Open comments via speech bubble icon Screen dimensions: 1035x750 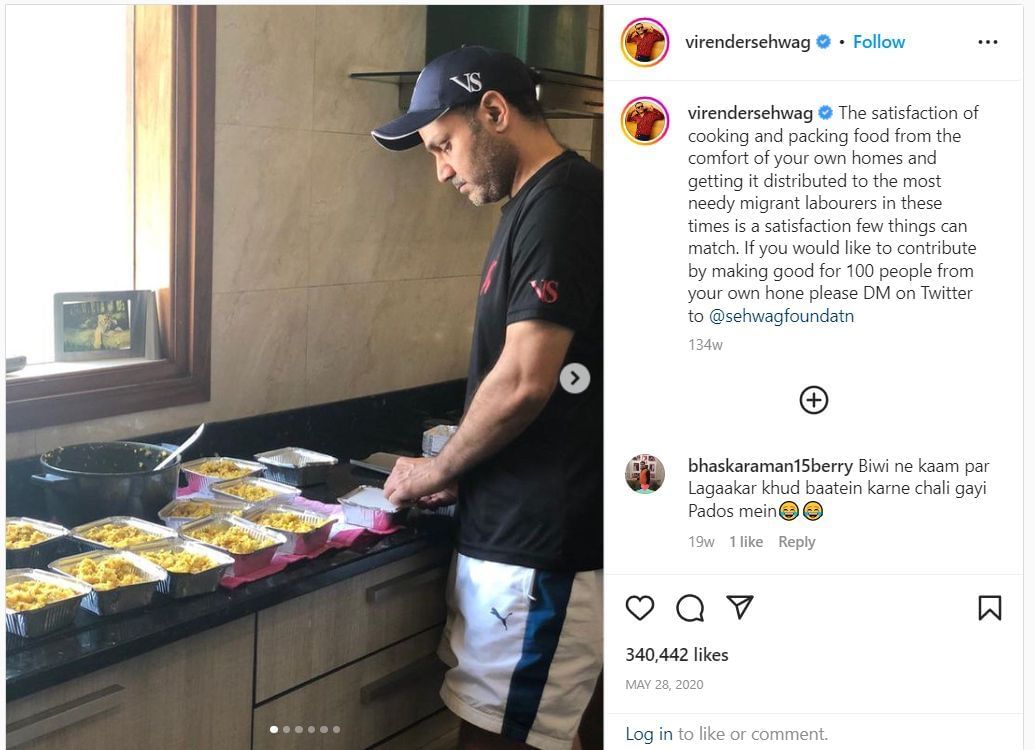690,608
